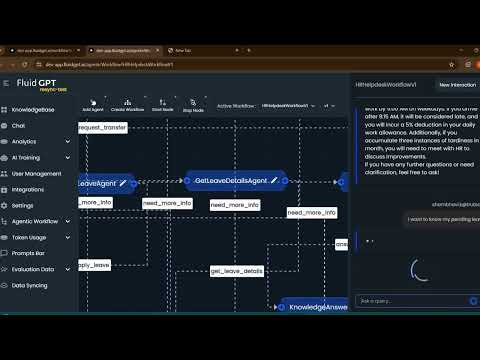The width and height of the screenshot is (480, 360).
Task: Click the User Management people icon
Action: click(4, 174)
